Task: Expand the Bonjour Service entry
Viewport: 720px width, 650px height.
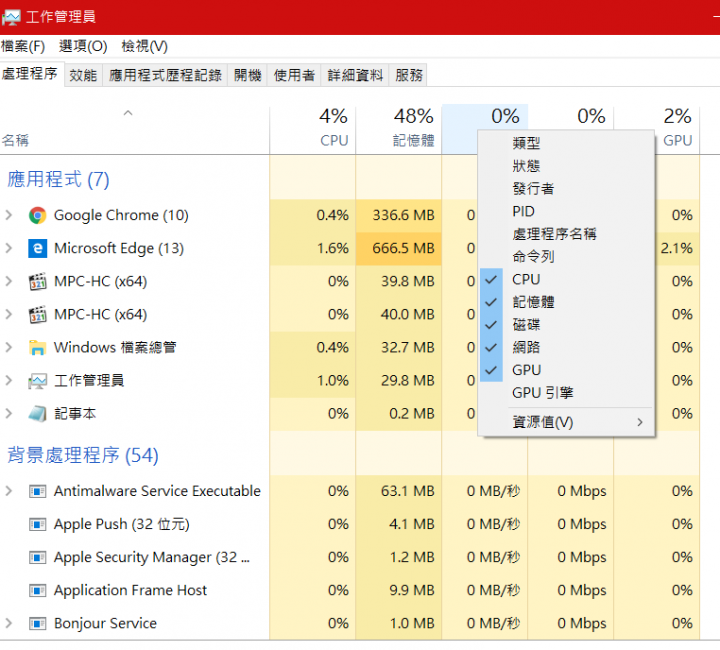Action: 9,623
